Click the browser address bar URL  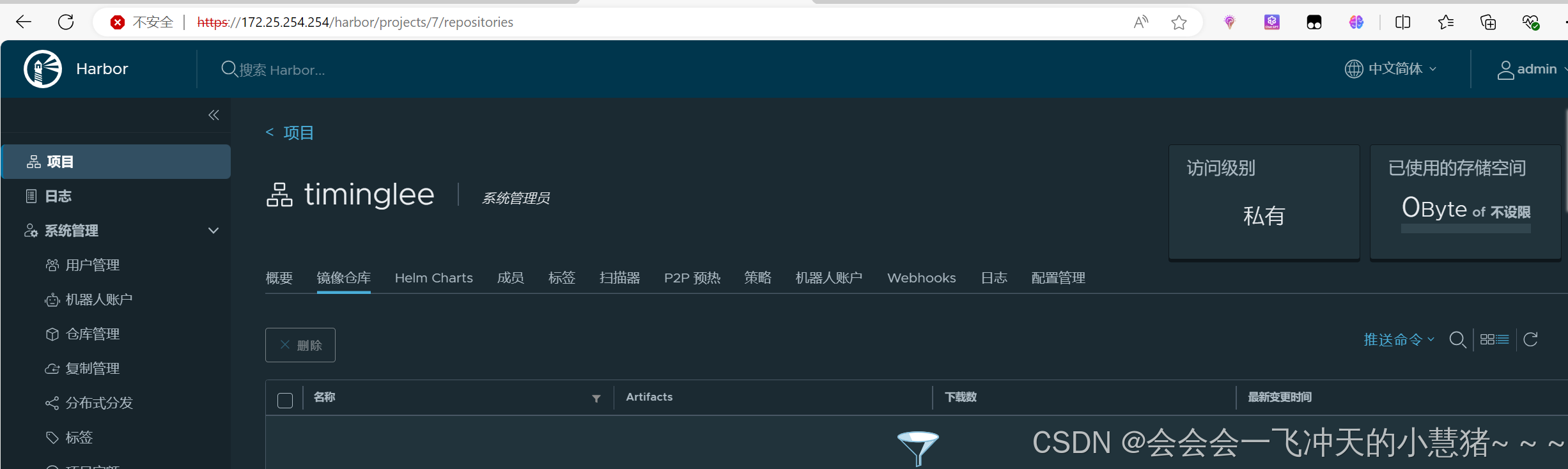click(355, 22)
